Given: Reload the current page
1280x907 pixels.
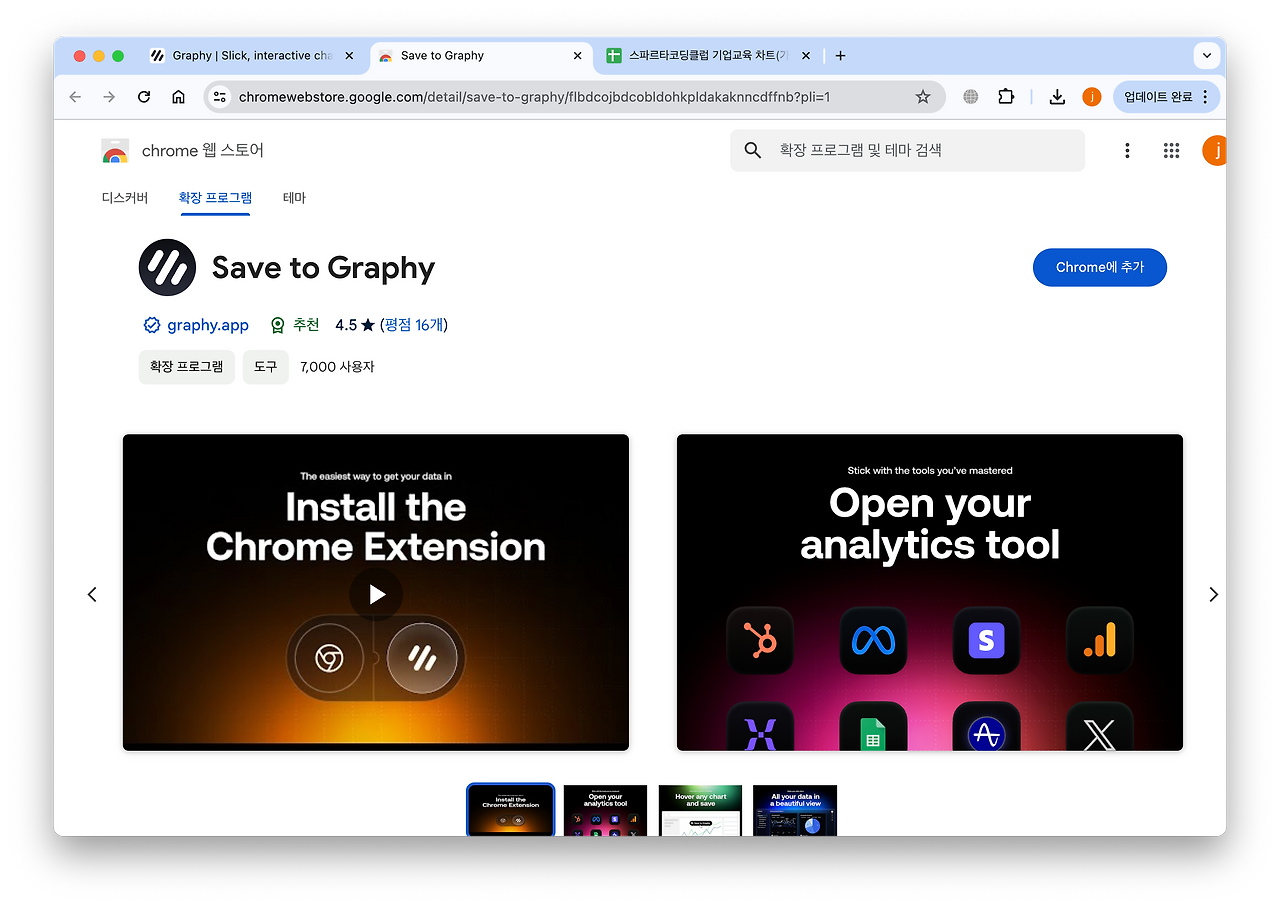Looking at the screenshot, I should [144, 97].
